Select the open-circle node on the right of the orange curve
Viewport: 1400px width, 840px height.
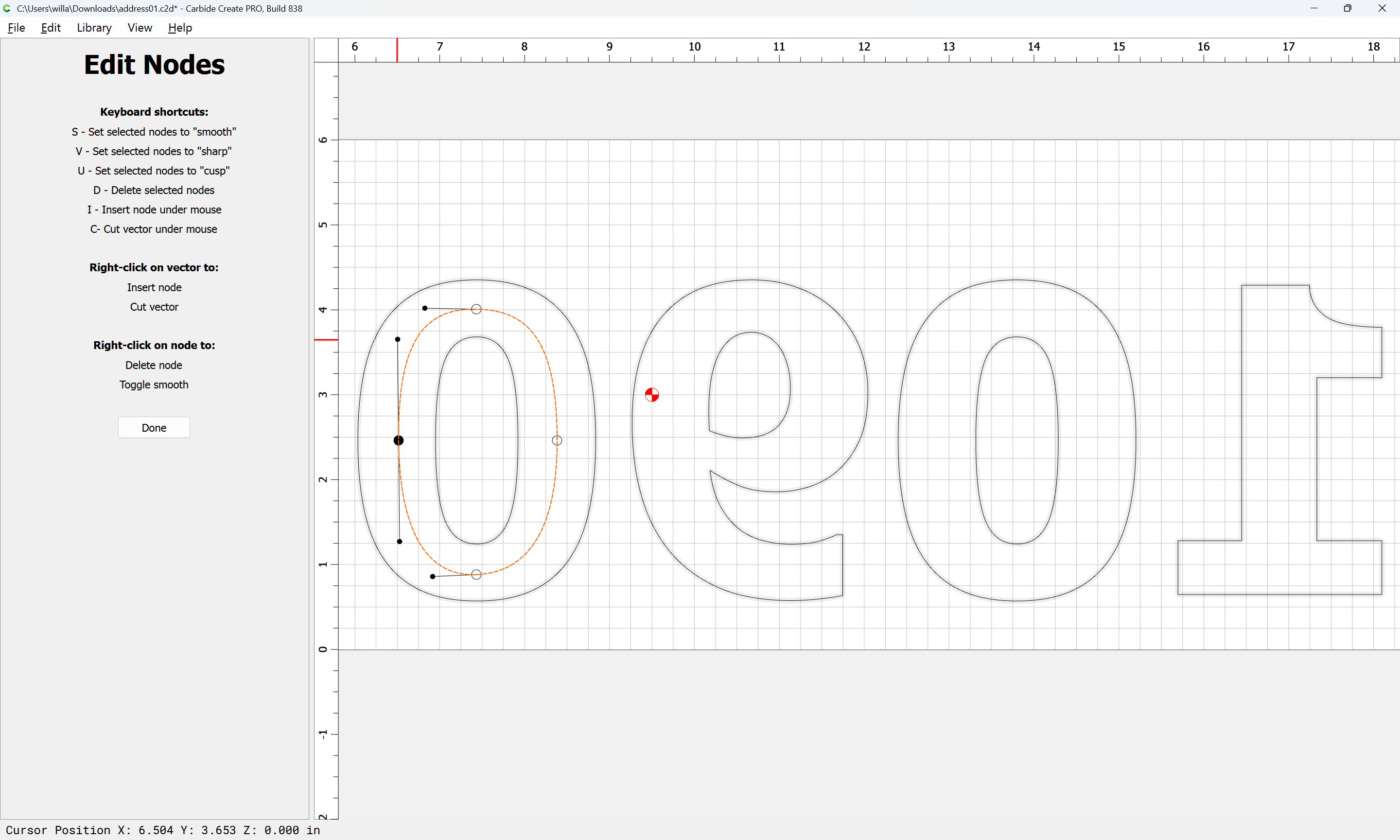coord(557,440)
